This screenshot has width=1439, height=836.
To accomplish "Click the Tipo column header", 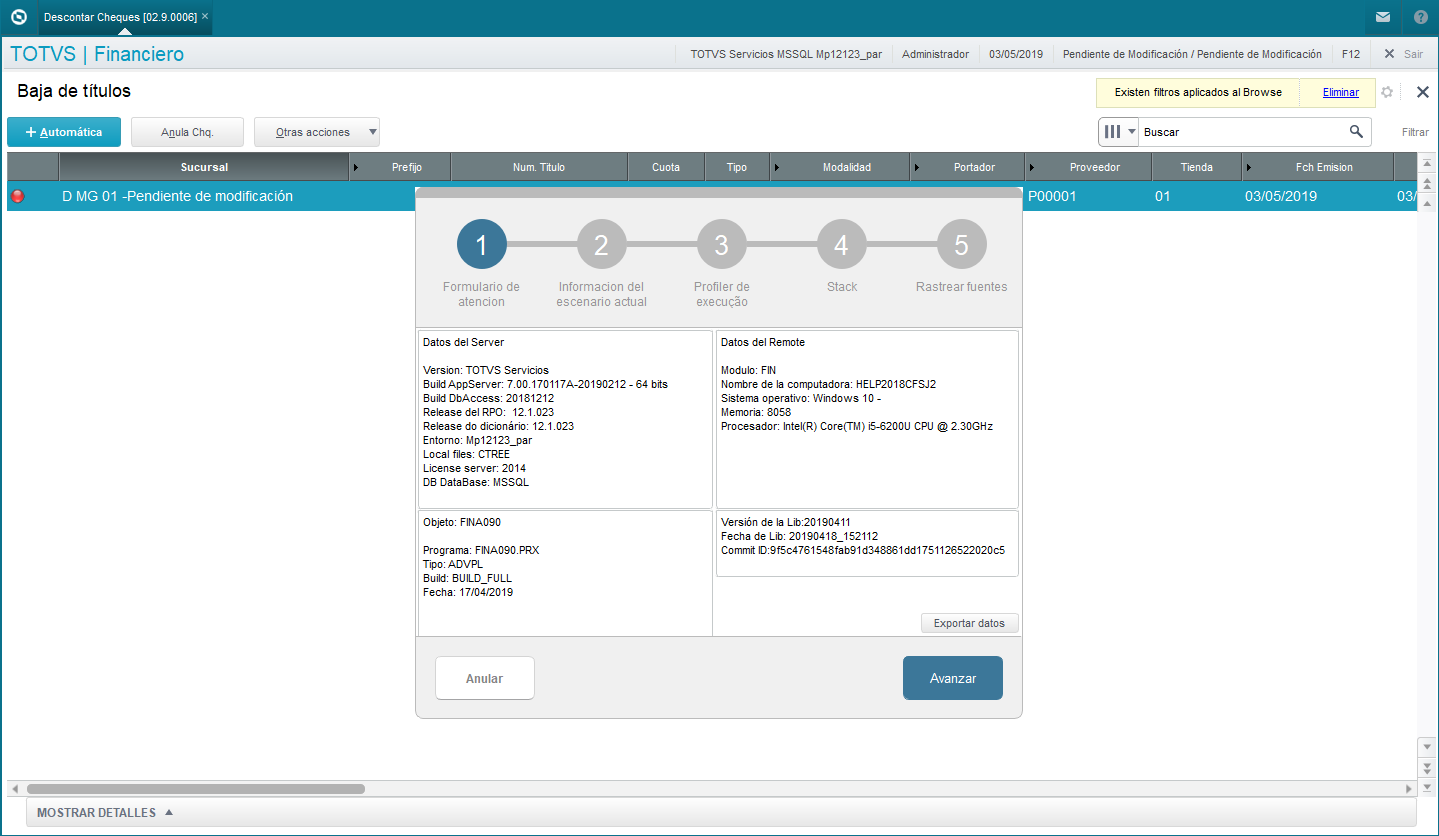I will pos(737,167).
